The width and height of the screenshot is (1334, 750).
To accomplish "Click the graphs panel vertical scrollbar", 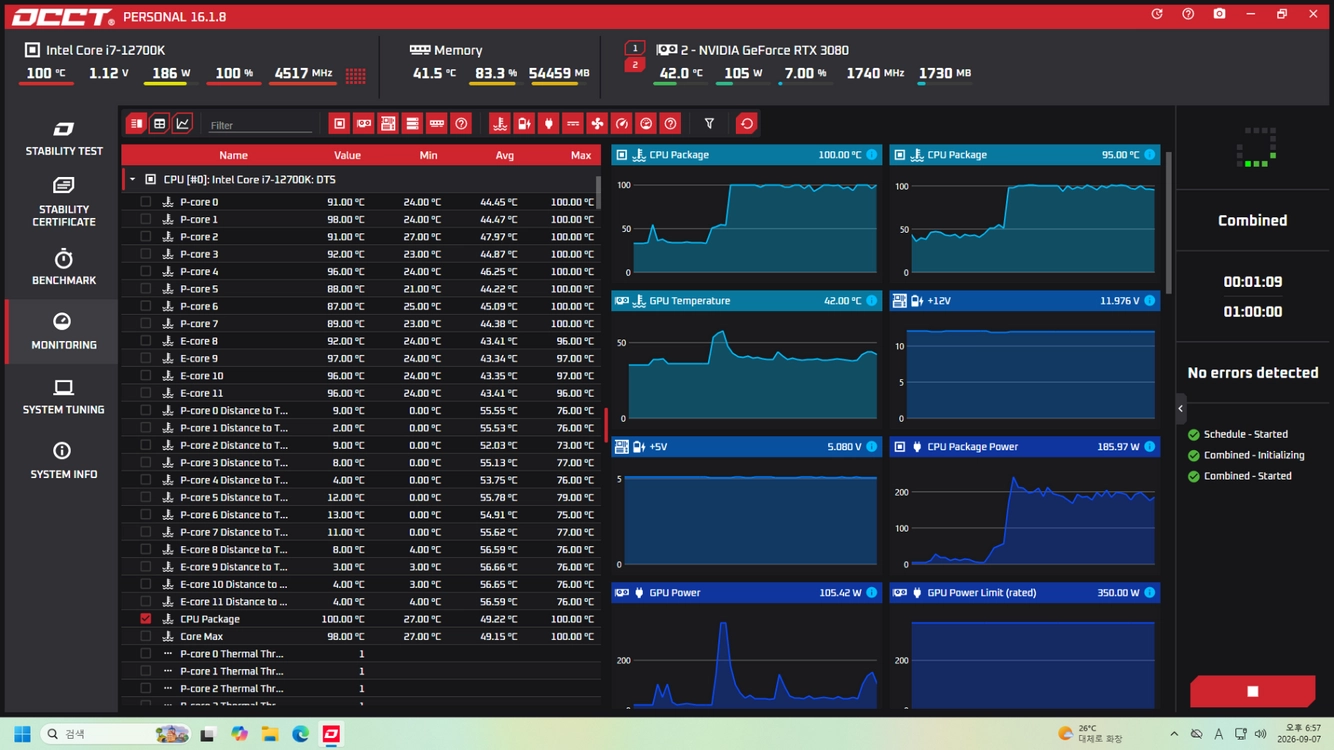I will (x=1169, y=224).
